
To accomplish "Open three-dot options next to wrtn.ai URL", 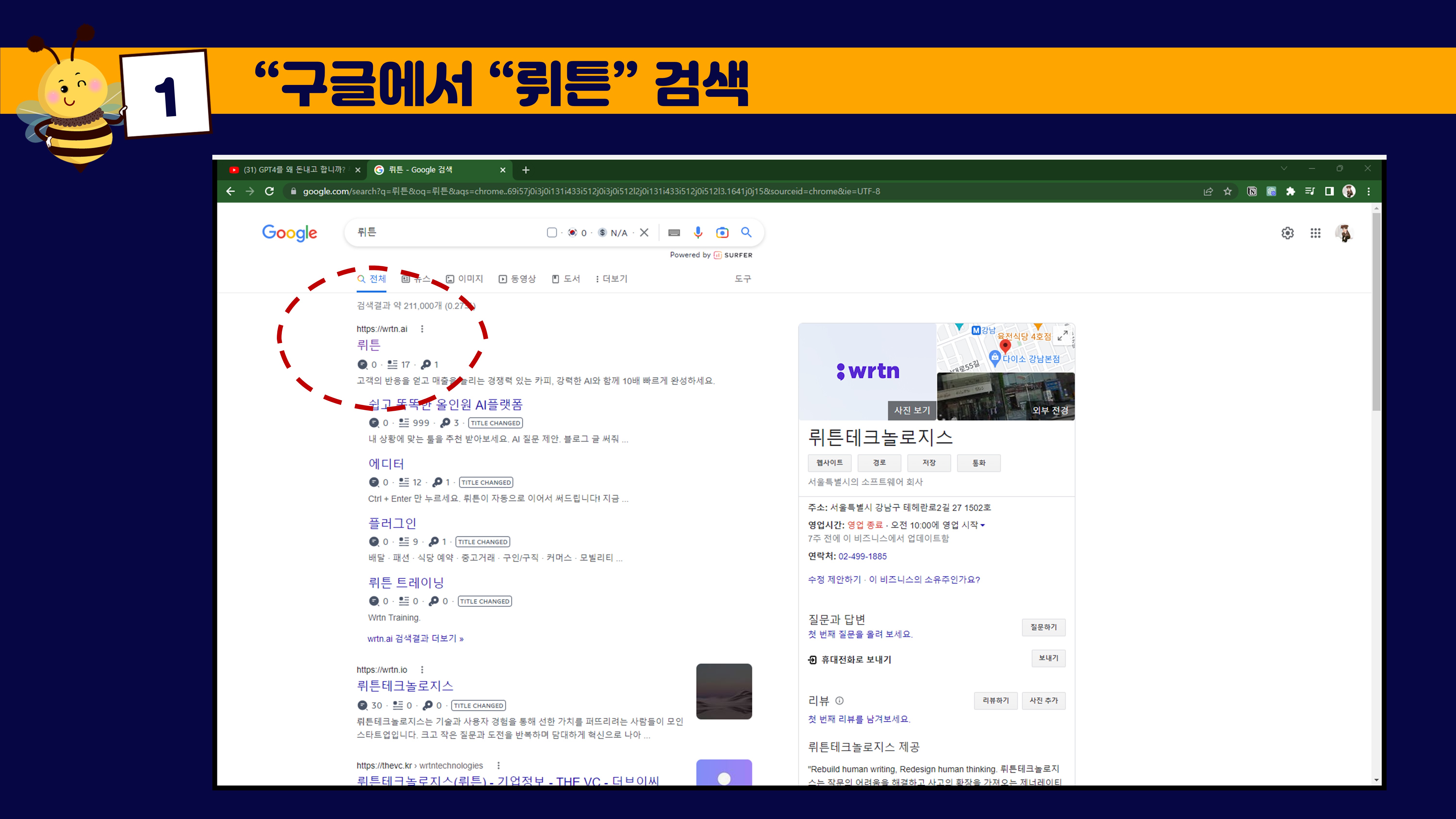I will point(422,329).
